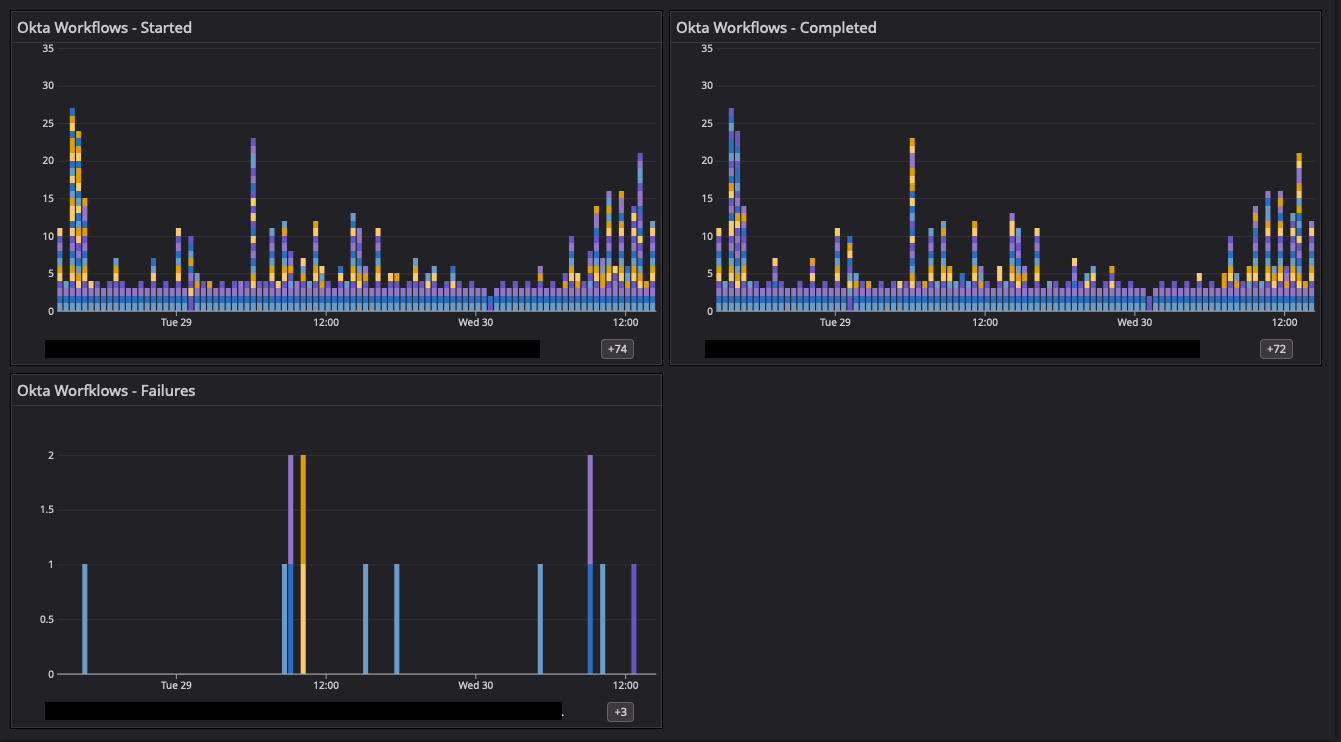Click 'Wed 30' axis label in Started chart
Screen dimensions: 1341x742
[475, 322]
